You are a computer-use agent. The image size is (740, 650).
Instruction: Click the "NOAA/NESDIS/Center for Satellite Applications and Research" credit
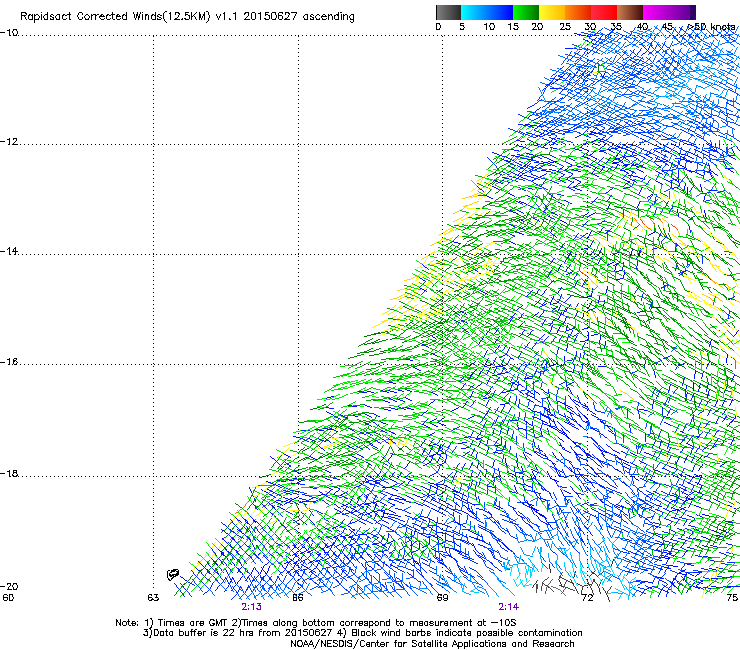pos(432,644)
